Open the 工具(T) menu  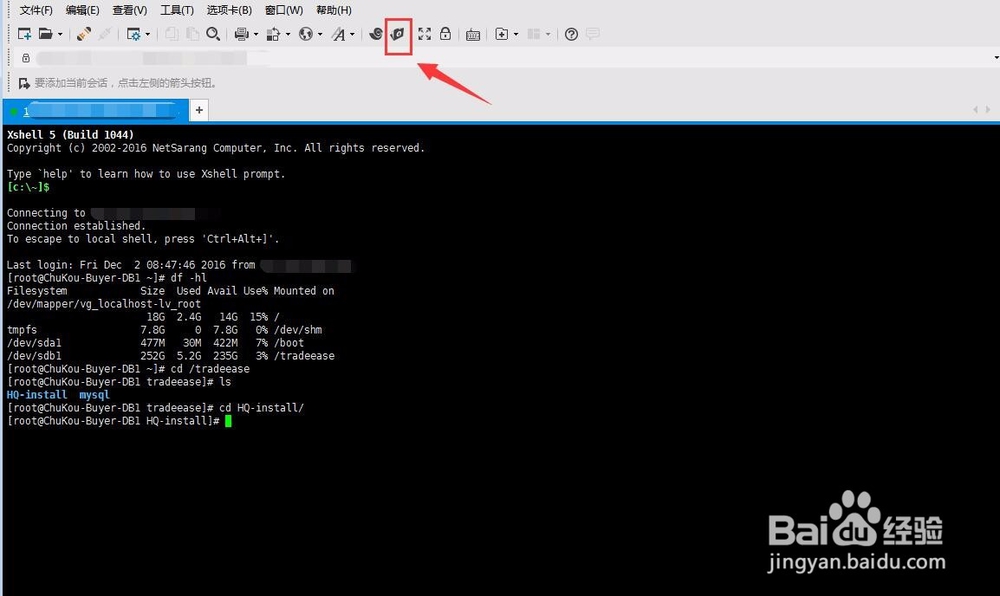177,10
